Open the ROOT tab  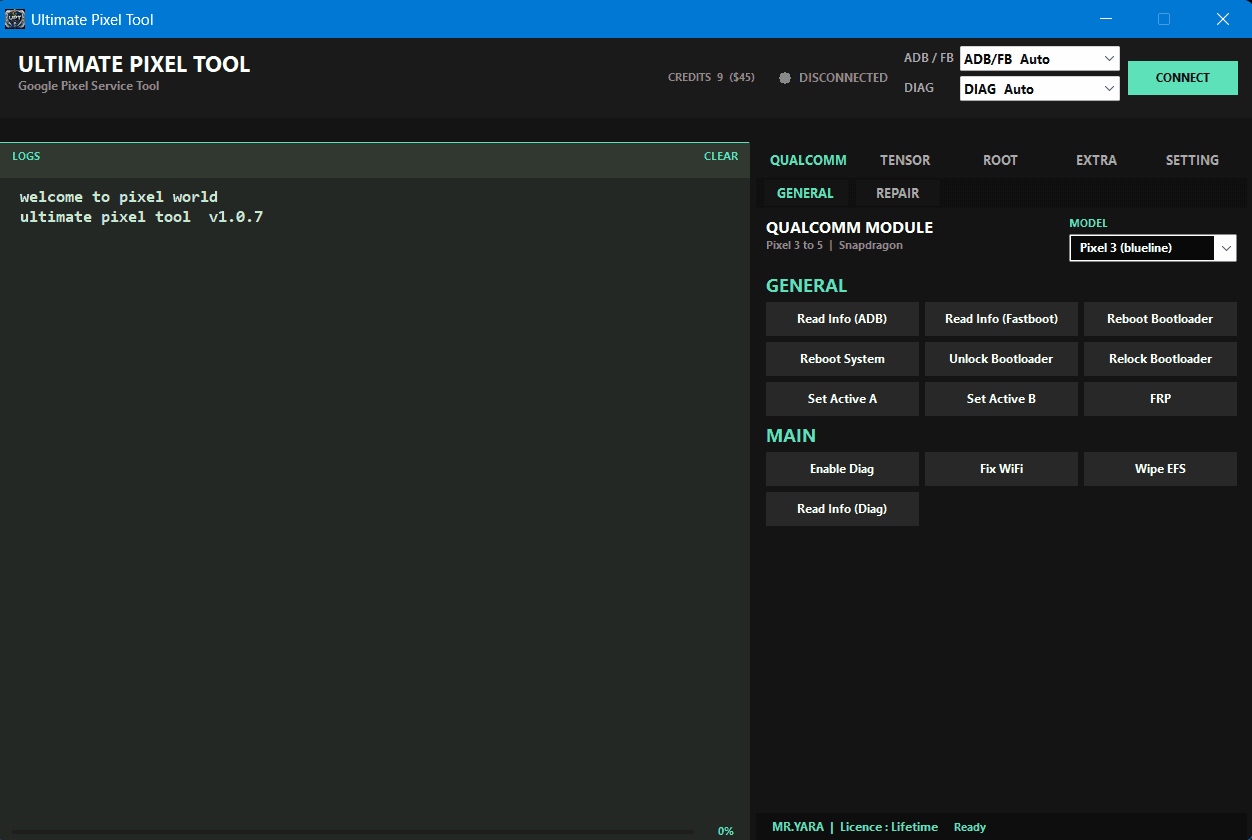1000,160
